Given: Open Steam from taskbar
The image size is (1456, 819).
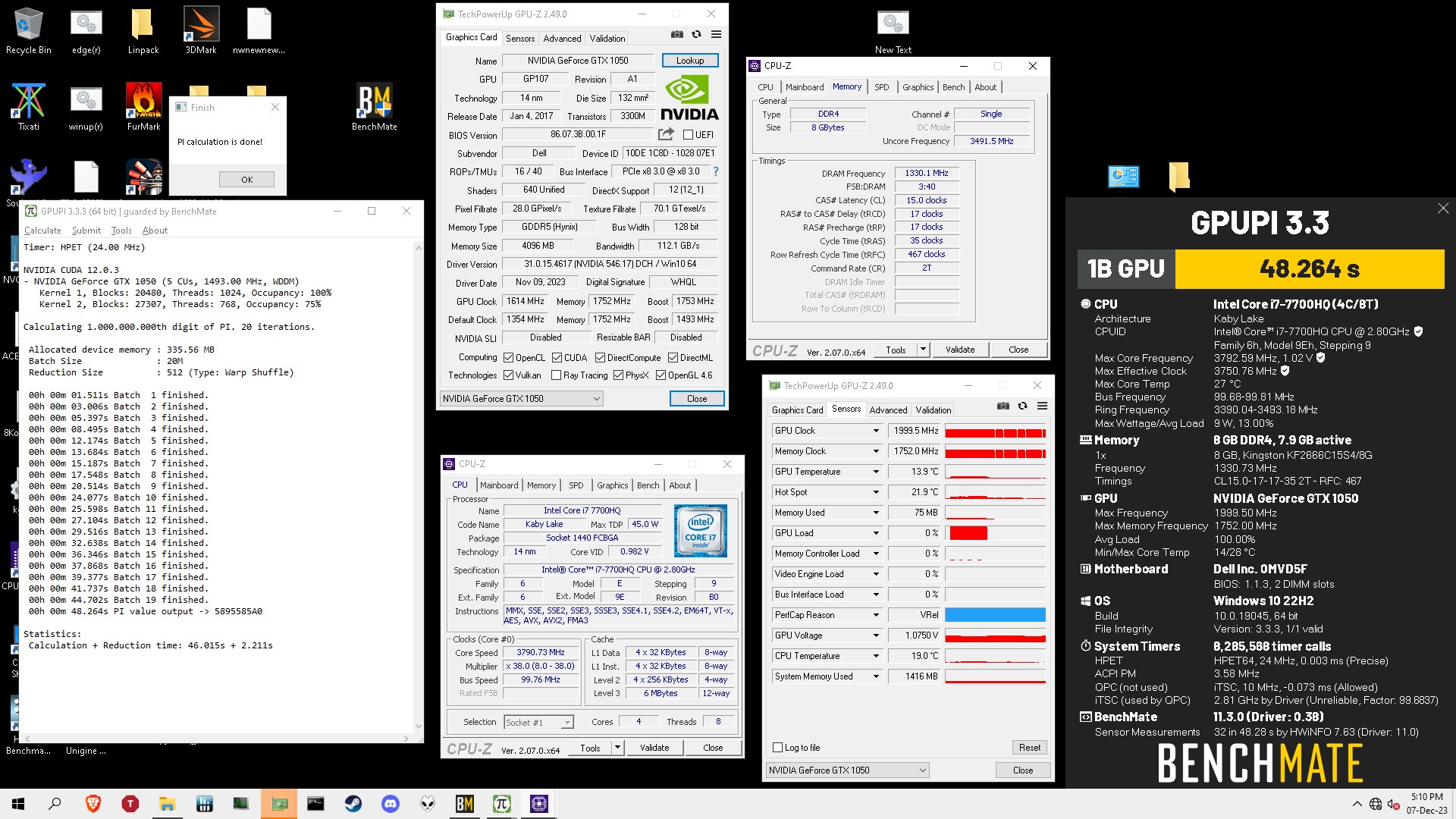Looking at the screenshot, I should [353, 804].
